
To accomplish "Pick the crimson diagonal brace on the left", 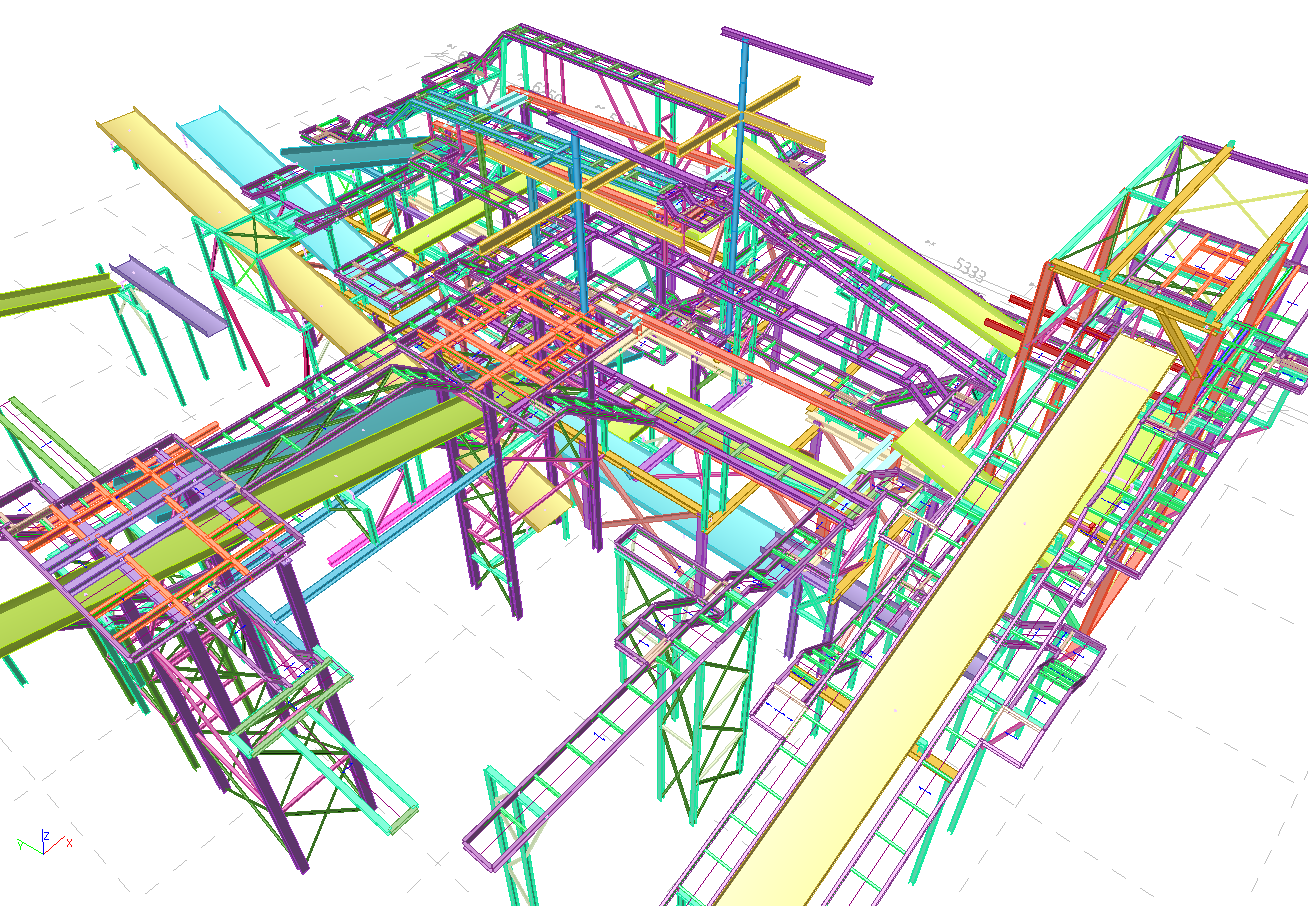I will [x=240, y=330].
